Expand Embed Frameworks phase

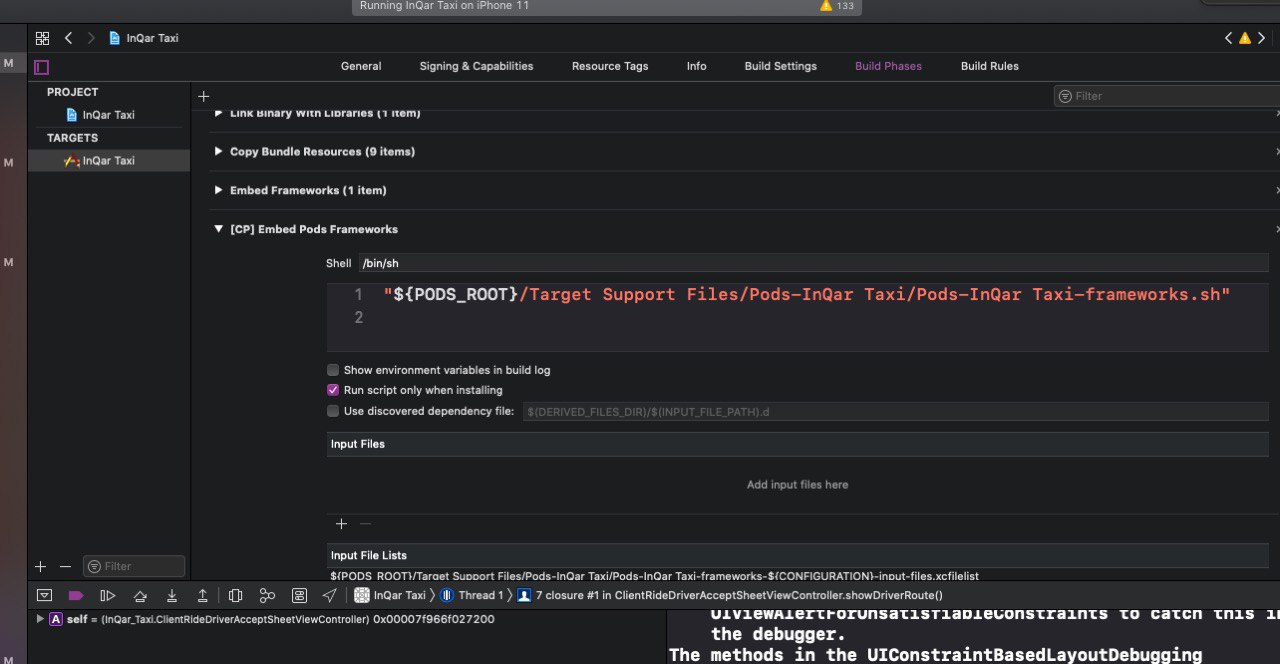[x=219, y=190]
